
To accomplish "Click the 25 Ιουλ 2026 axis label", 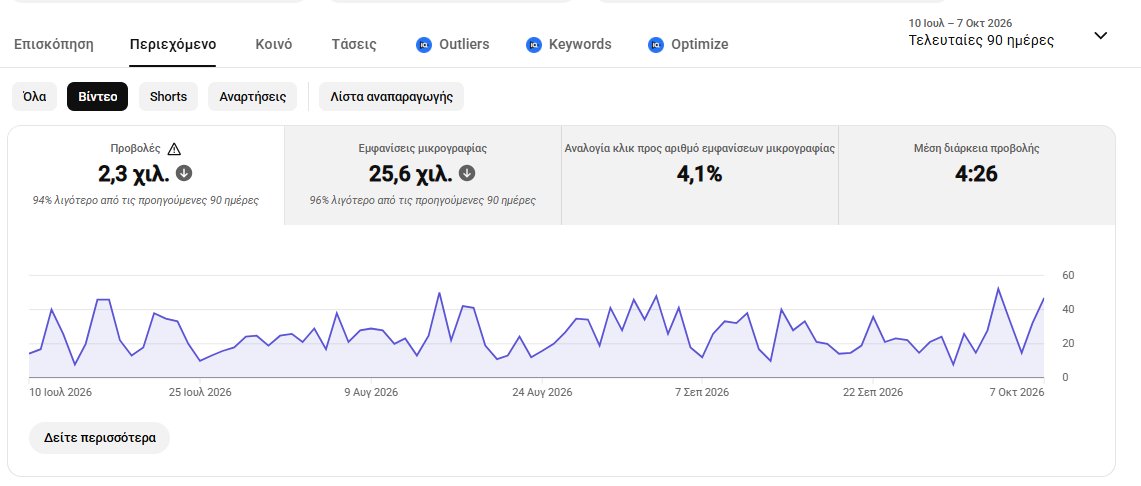I will pyautogui.click(x=200, y=392).
